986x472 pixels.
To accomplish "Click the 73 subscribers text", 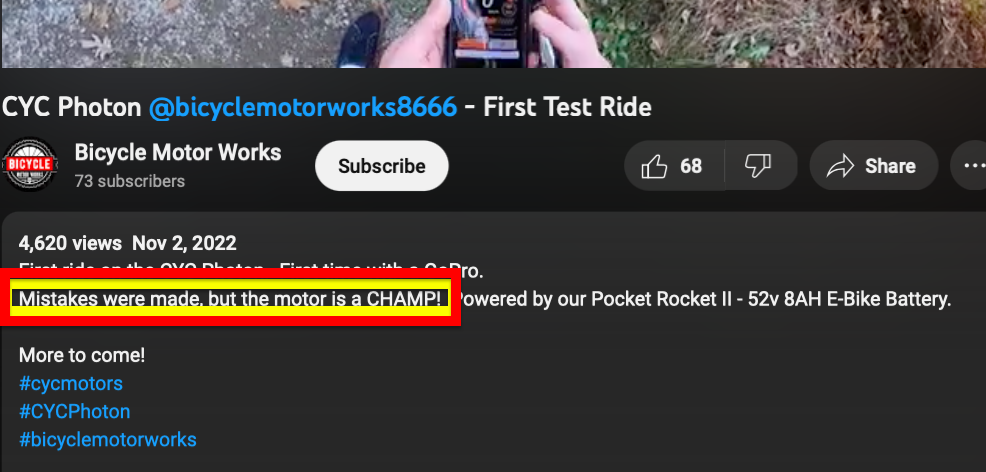I will click(130, 181).
